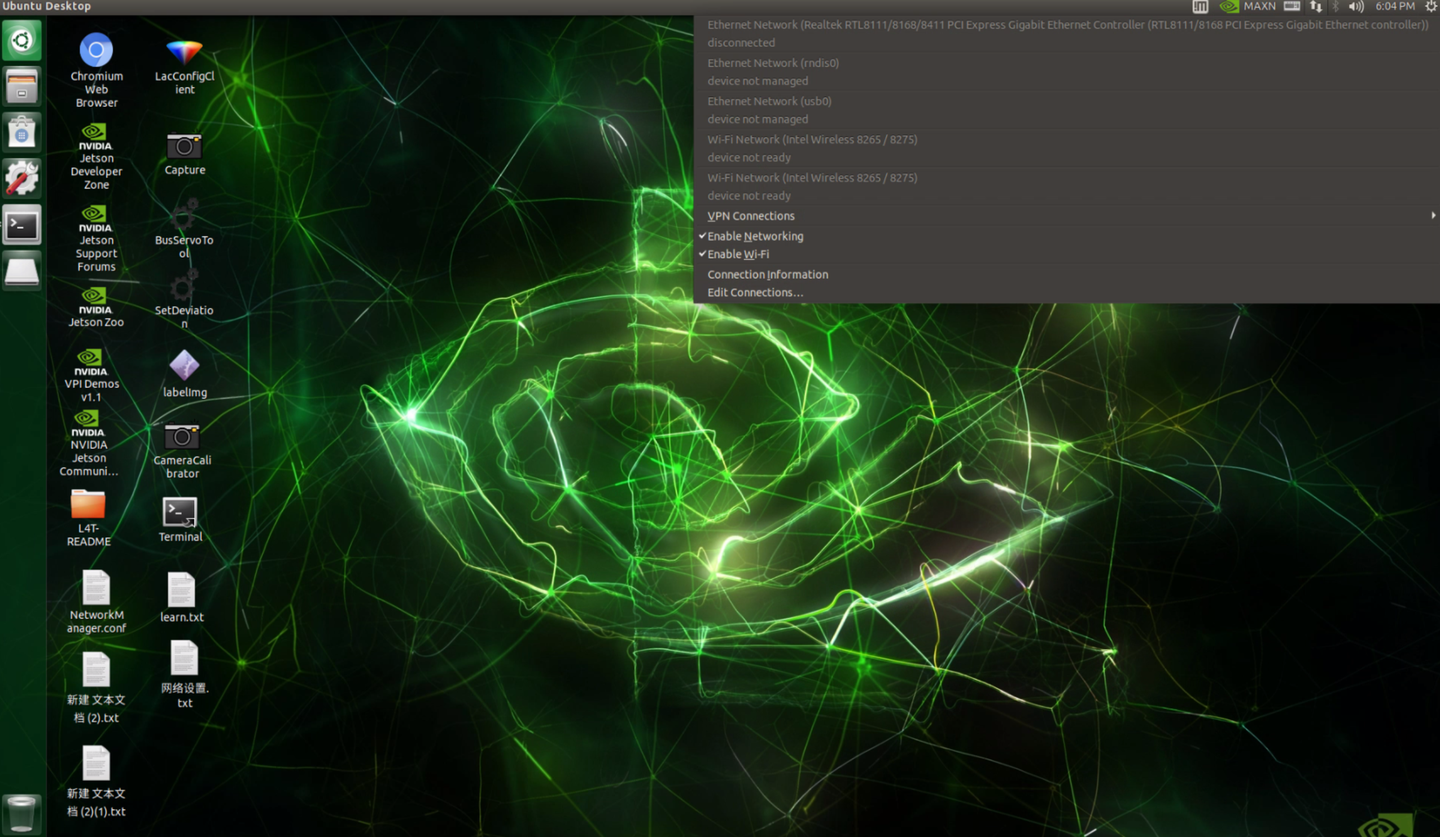Select the VPI Demos v1.1 shortcut
1440x837 pixels.
tap(91, 376)
